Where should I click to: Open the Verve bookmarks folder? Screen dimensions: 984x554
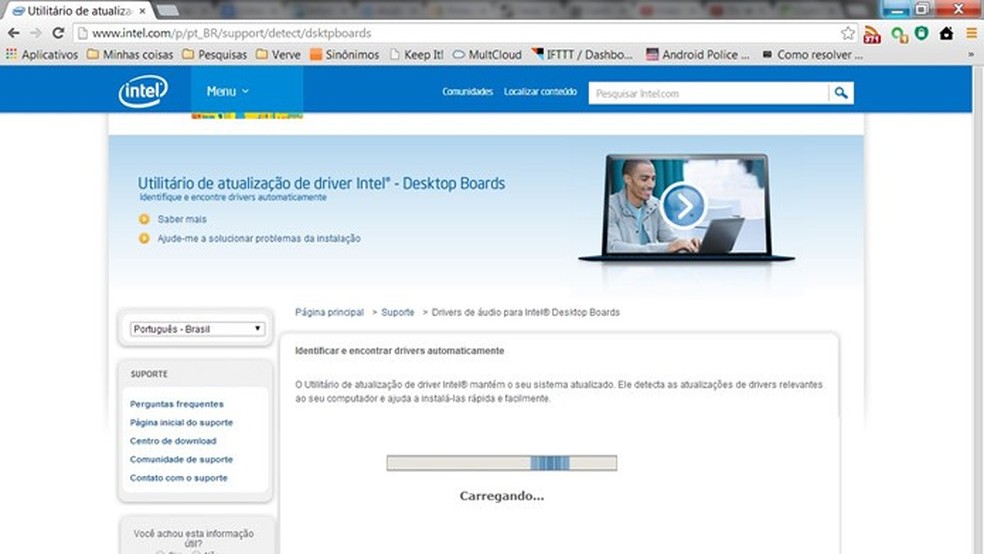point(278,55)
